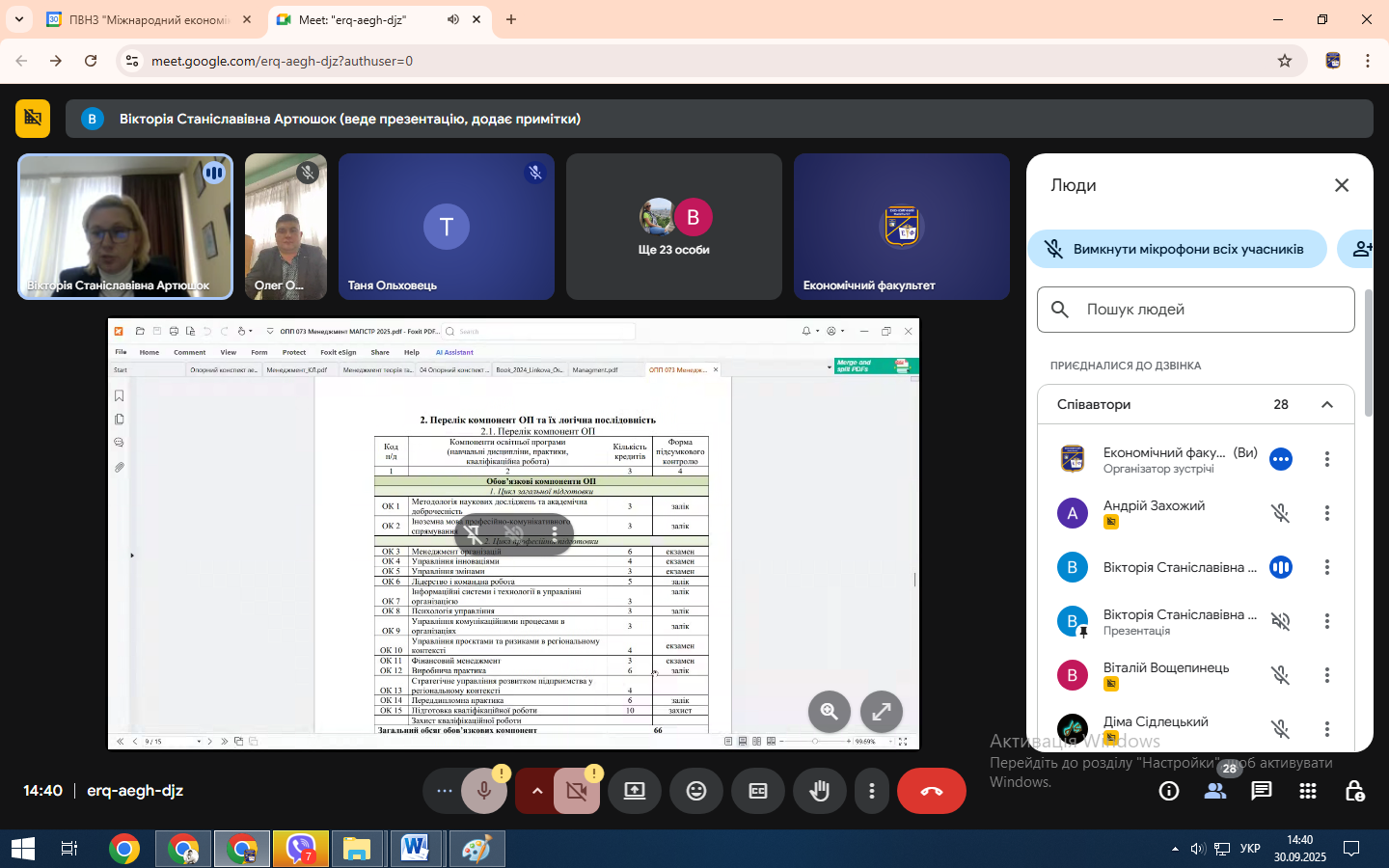Click Вимкнути мікрофони всіх учасників button
Screen dimensions: 1389x868
(x=1177, y=249)
